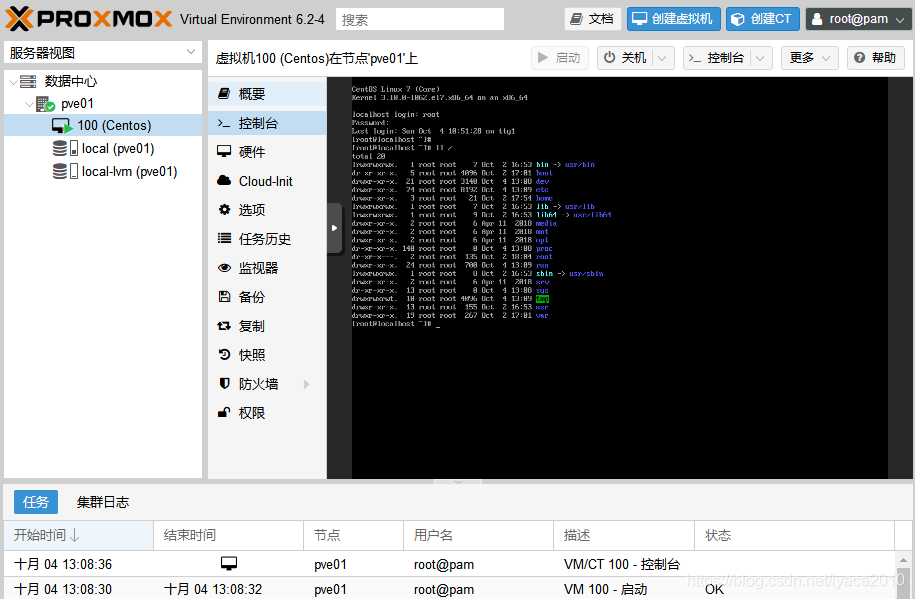
Task: Select the 任务 tasks tab
Action: tap(36, 502)
